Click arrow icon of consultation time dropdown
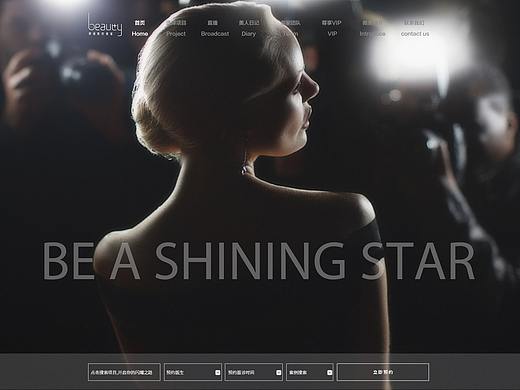 [279, 372]
